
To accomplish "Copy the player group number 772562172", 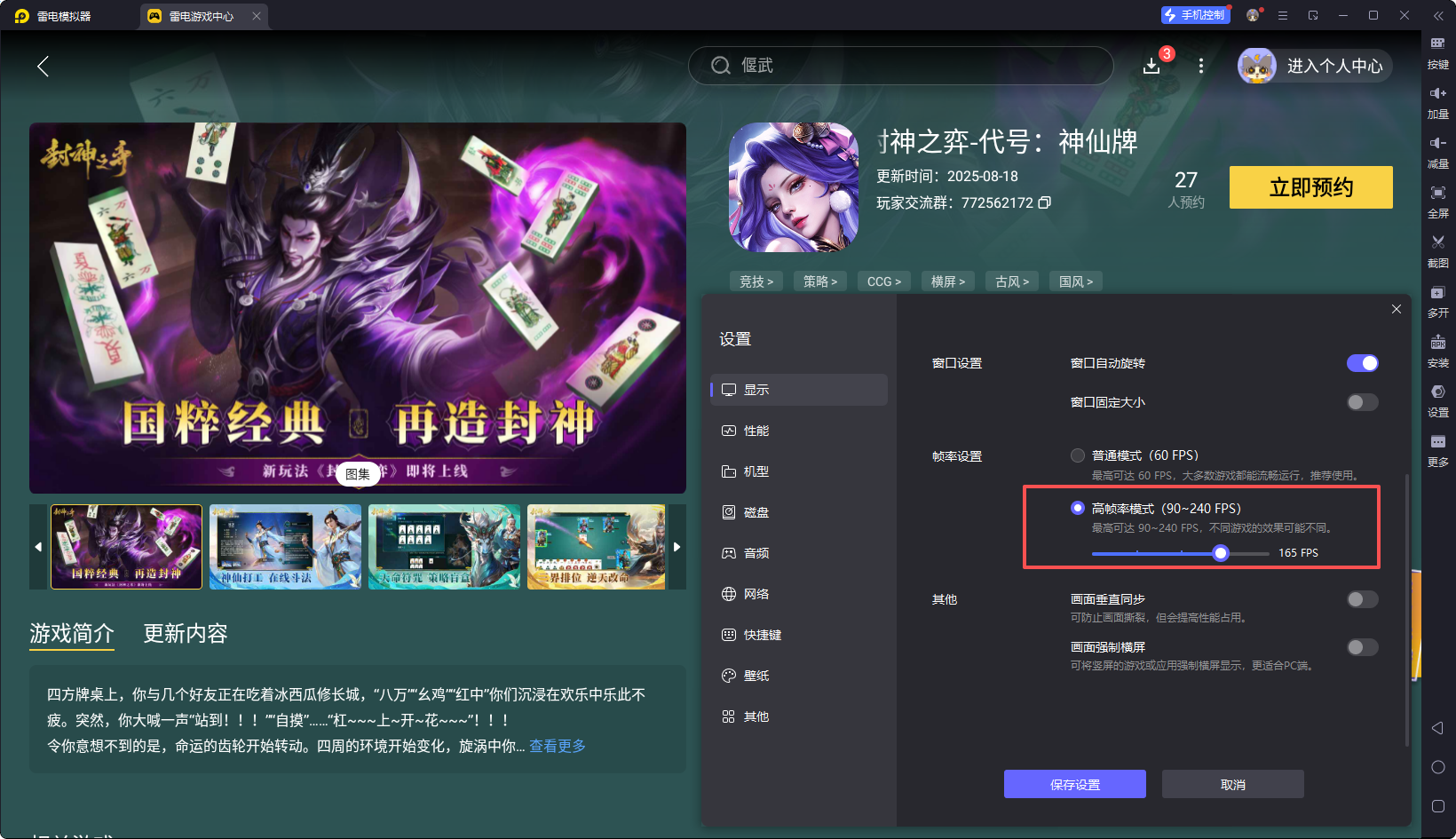I will (x=1045, y=202).
